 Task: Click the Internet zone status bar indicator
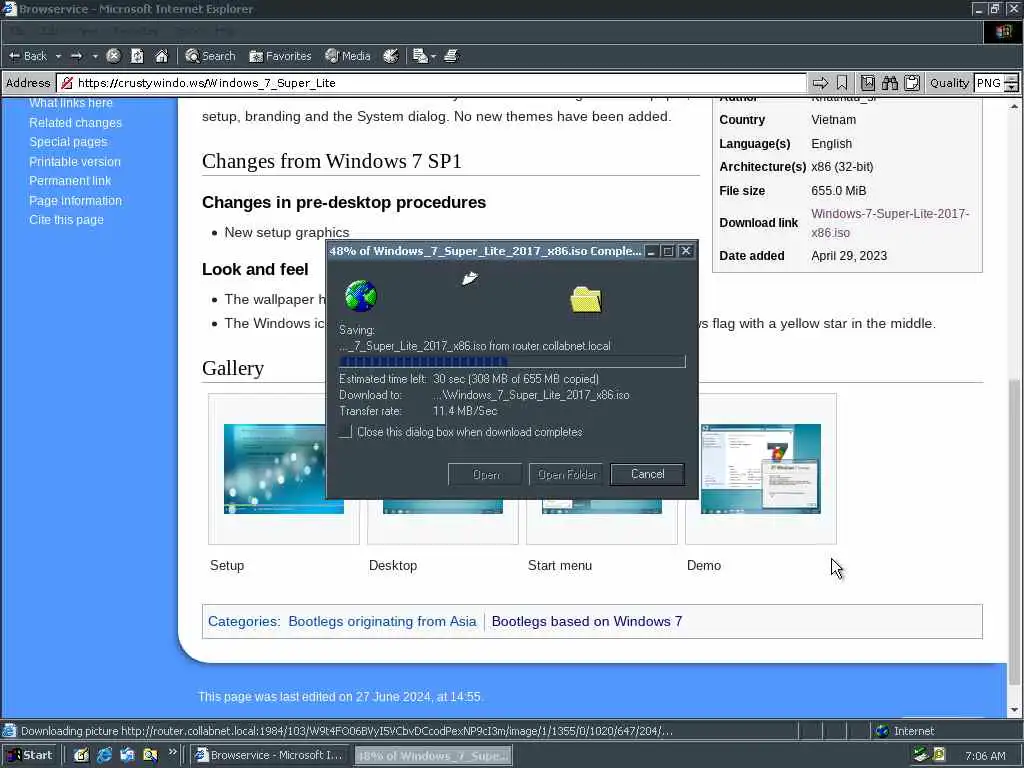pos(905,731)
